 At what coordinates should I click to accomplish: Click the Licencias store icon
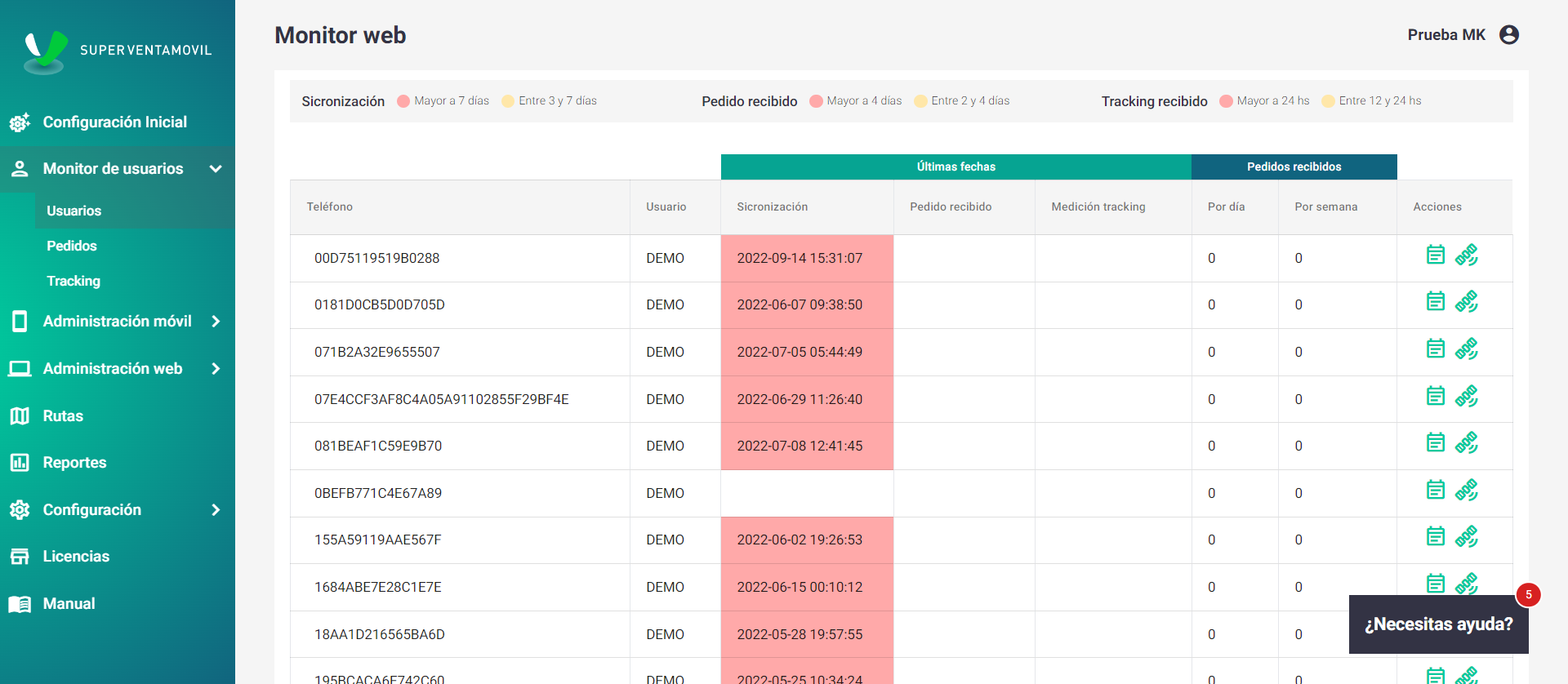(x=20, y=557)
